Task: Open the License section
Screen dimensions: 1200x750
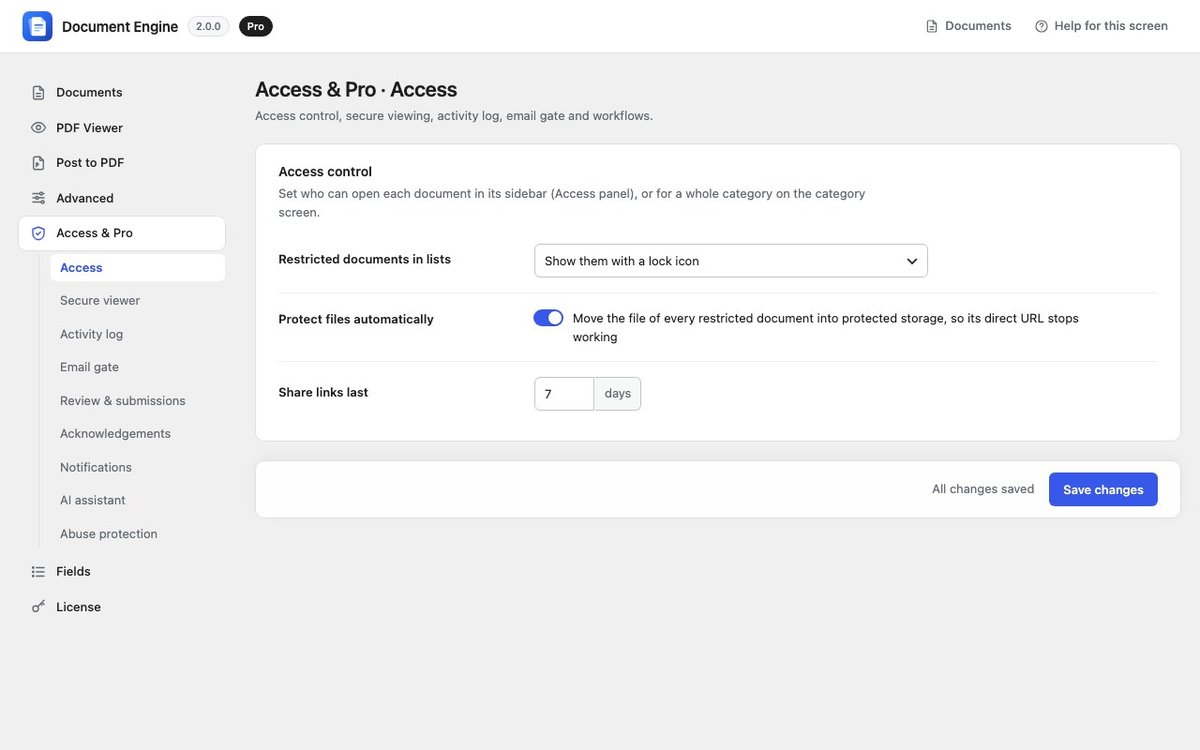Action: coord(122,607)
